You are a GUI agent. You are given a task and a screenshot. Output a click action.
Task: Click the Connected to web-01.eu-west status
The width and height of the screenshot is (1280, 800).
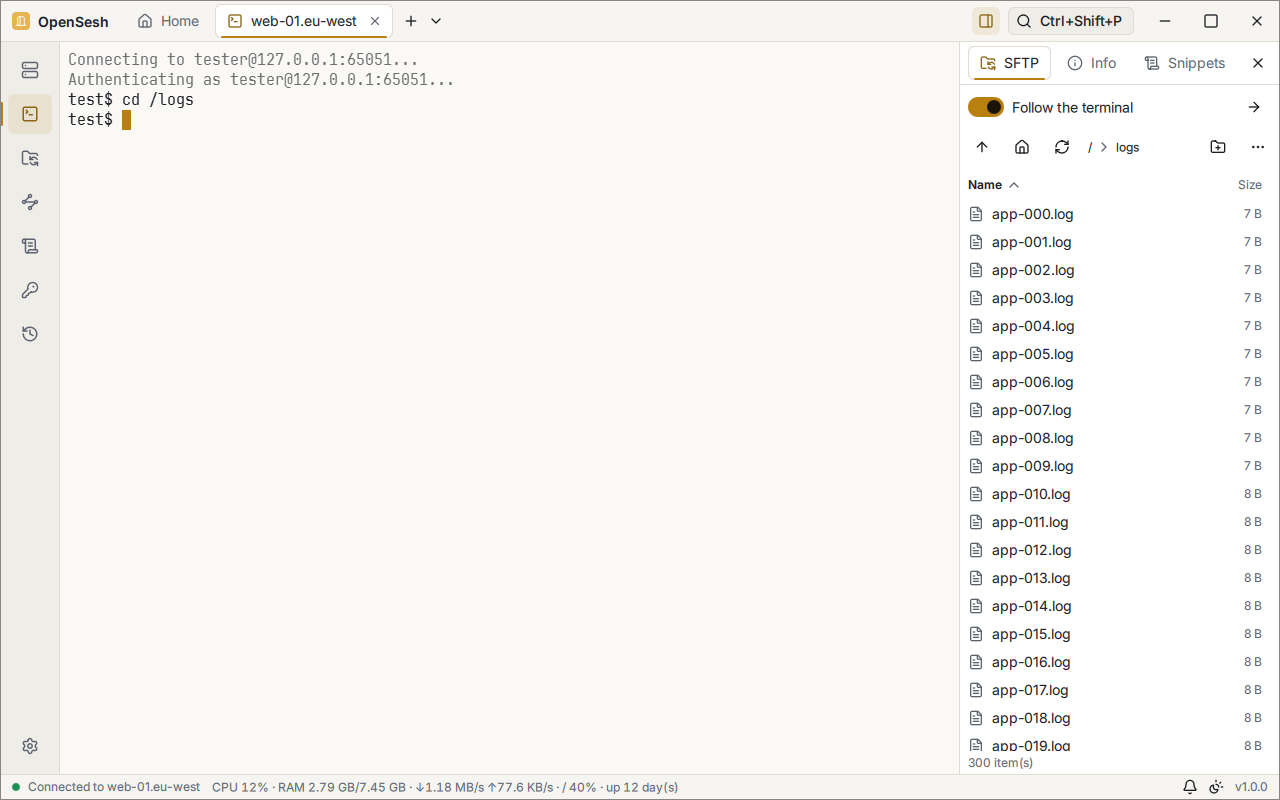tap(106, 787)
